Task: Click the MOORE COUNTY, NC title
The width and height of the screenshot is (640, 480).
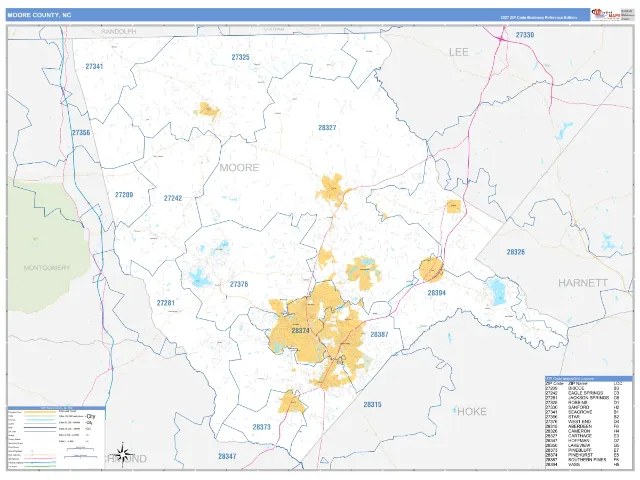Action: [39, 15]
